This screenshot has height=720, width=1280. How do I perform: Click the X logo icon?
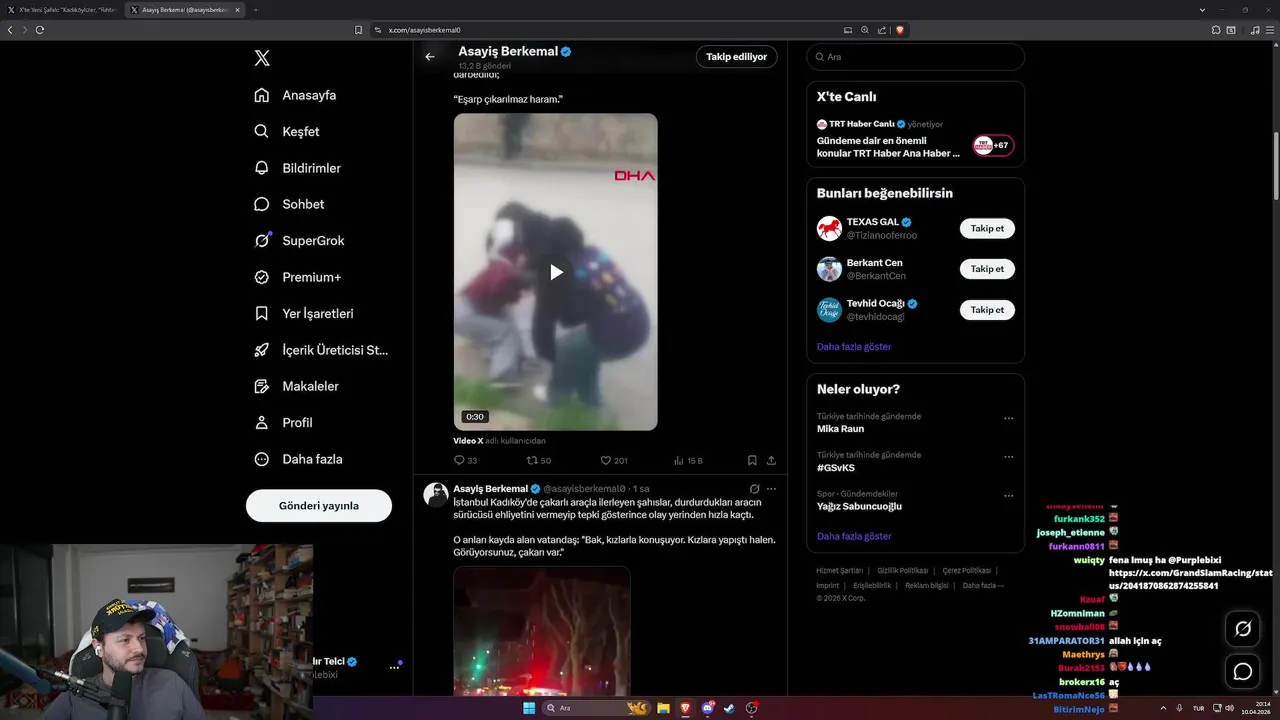point(262,58)
